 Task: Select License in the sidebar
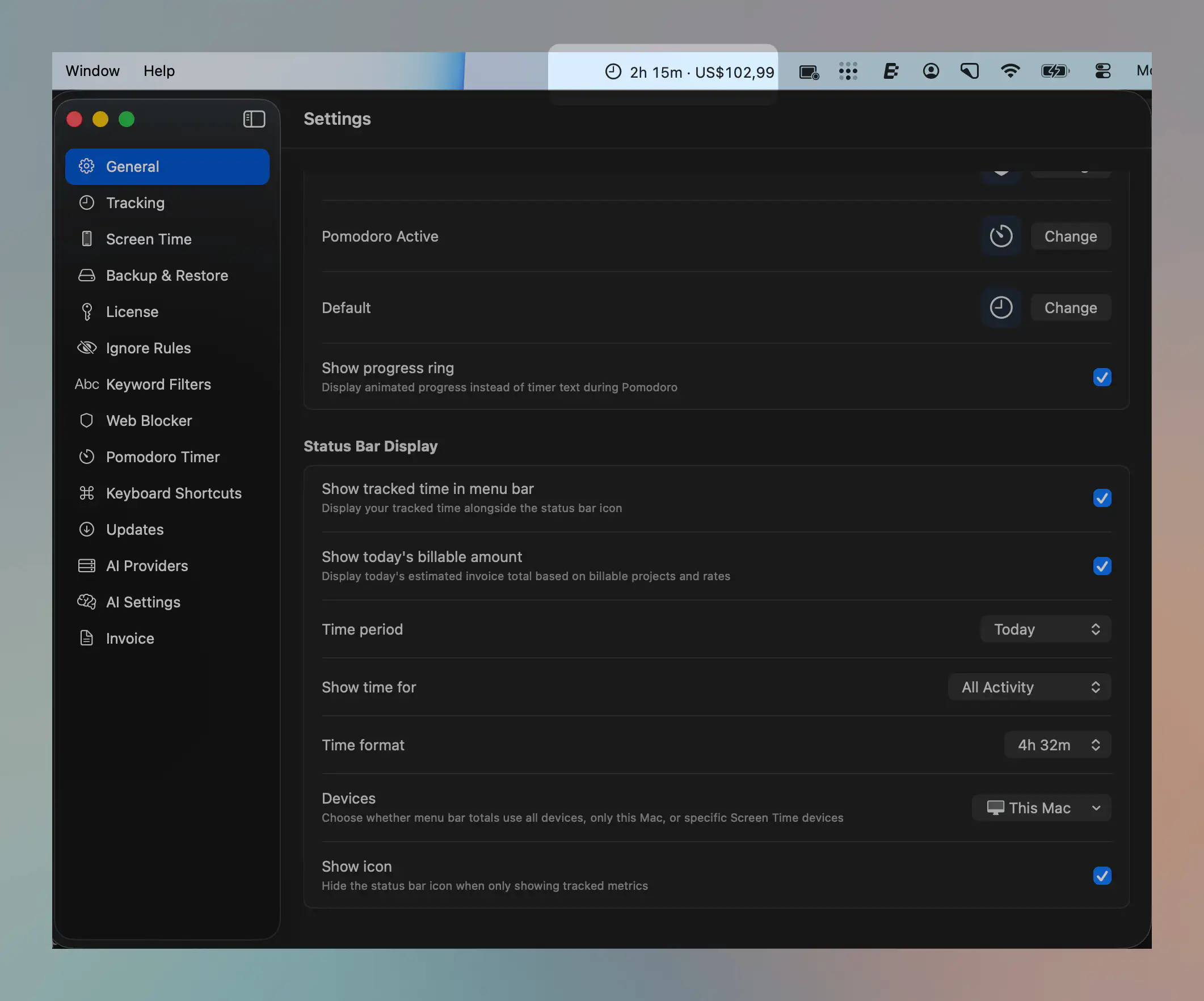point(167,312)
